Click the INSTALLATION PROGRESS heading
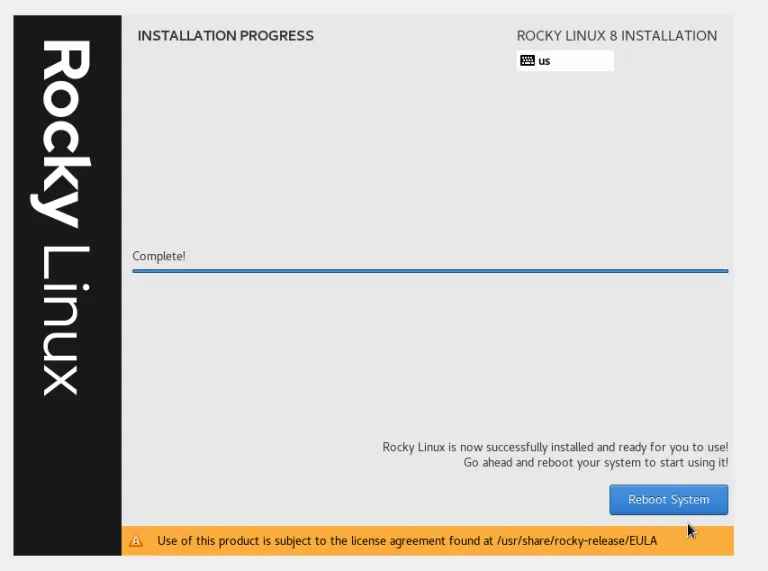 click(x=226, y=36)
